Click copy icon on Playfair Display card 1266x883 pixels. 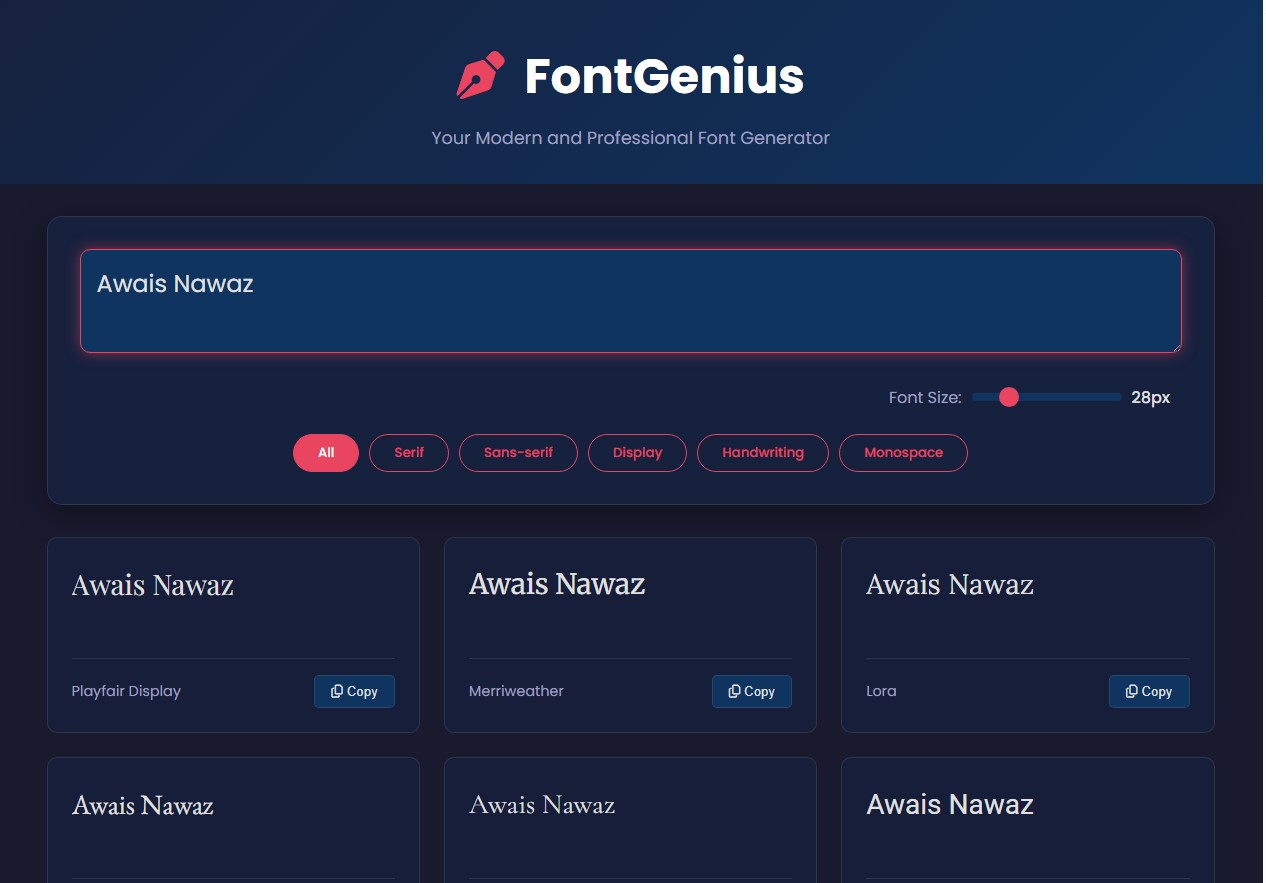[337, 691]
